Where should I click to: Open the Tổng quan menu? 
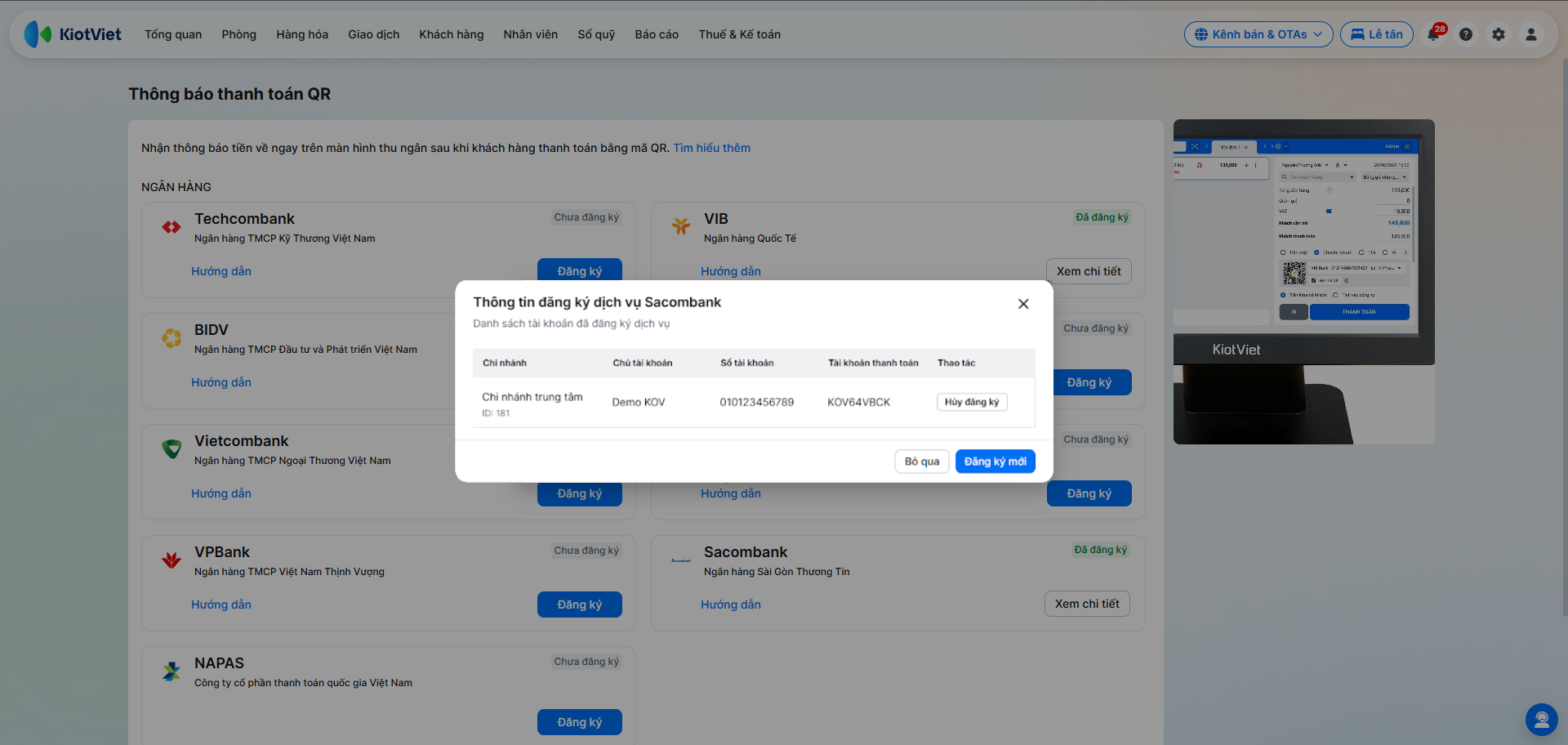pos(173,34)
